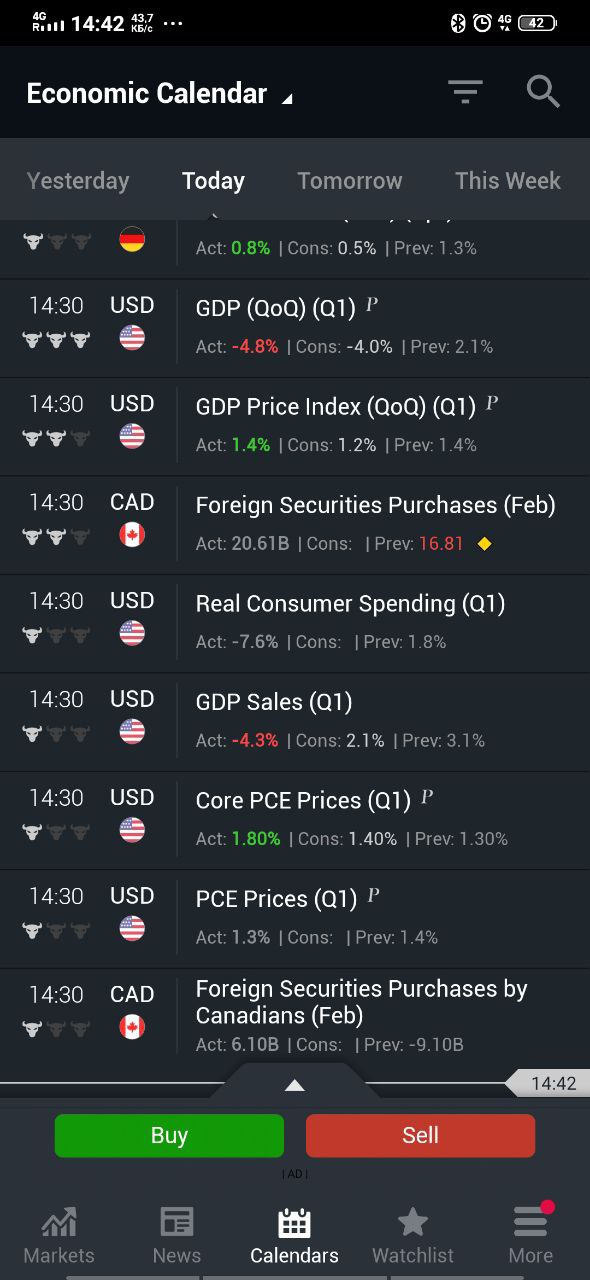The image size is (590, 1280).
Task: Open Watchlist star icon
Action: click(x=413, y=1221)
